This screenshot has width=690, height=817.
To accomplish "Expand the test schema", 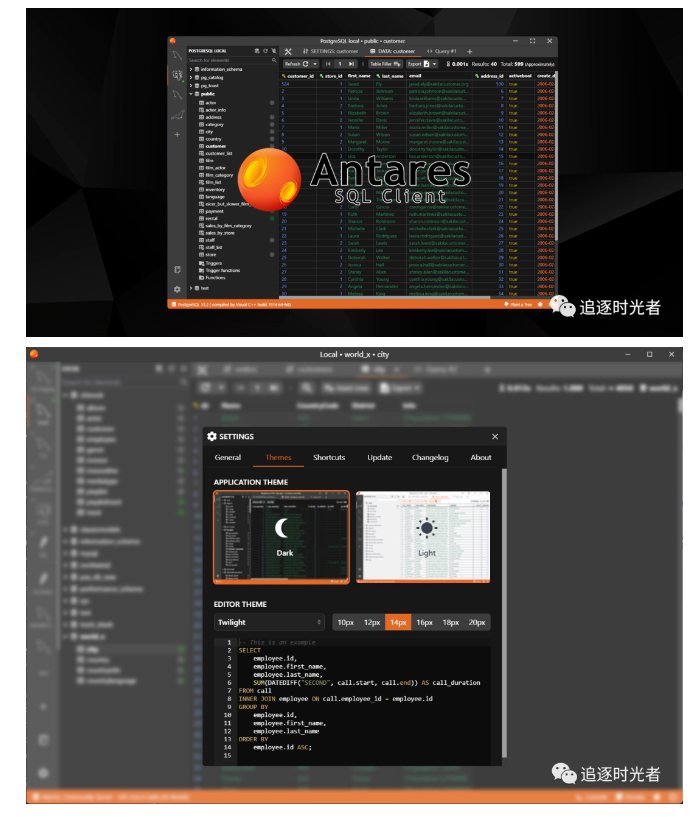I will point(191,288).
